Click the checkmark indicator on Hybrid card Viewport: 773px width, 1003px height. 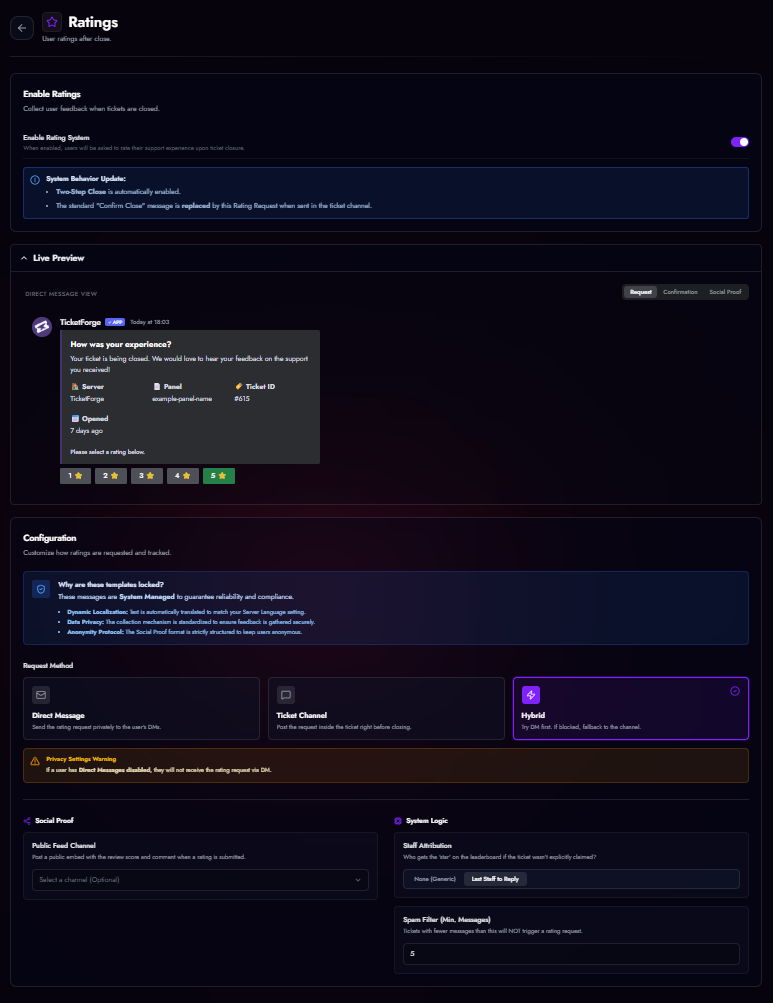click(x=735, y=691)
